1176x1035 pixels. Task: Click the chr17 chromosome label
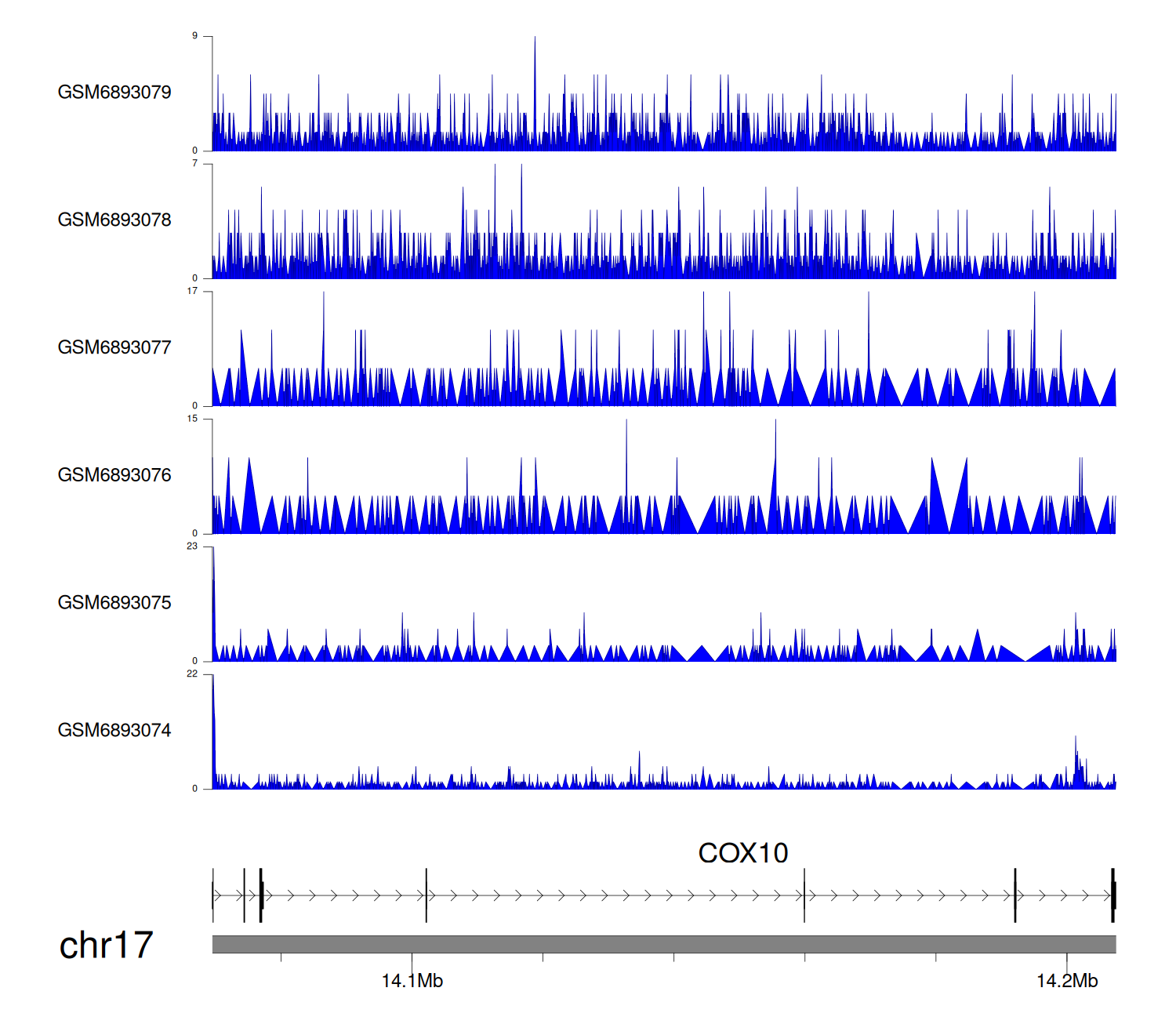click(x=106, y=946)
